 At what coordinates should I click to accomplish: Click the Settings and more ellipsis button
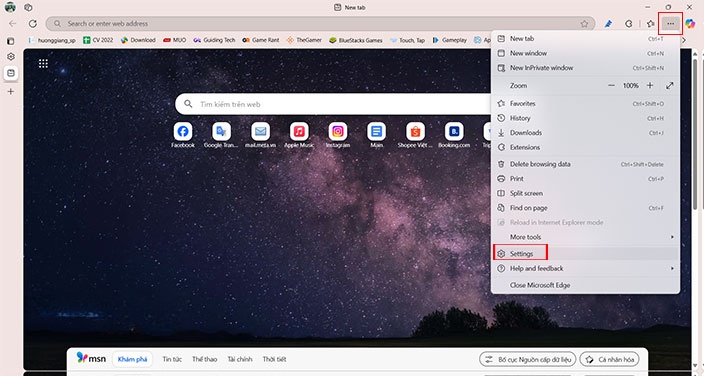tap(670, 23)
